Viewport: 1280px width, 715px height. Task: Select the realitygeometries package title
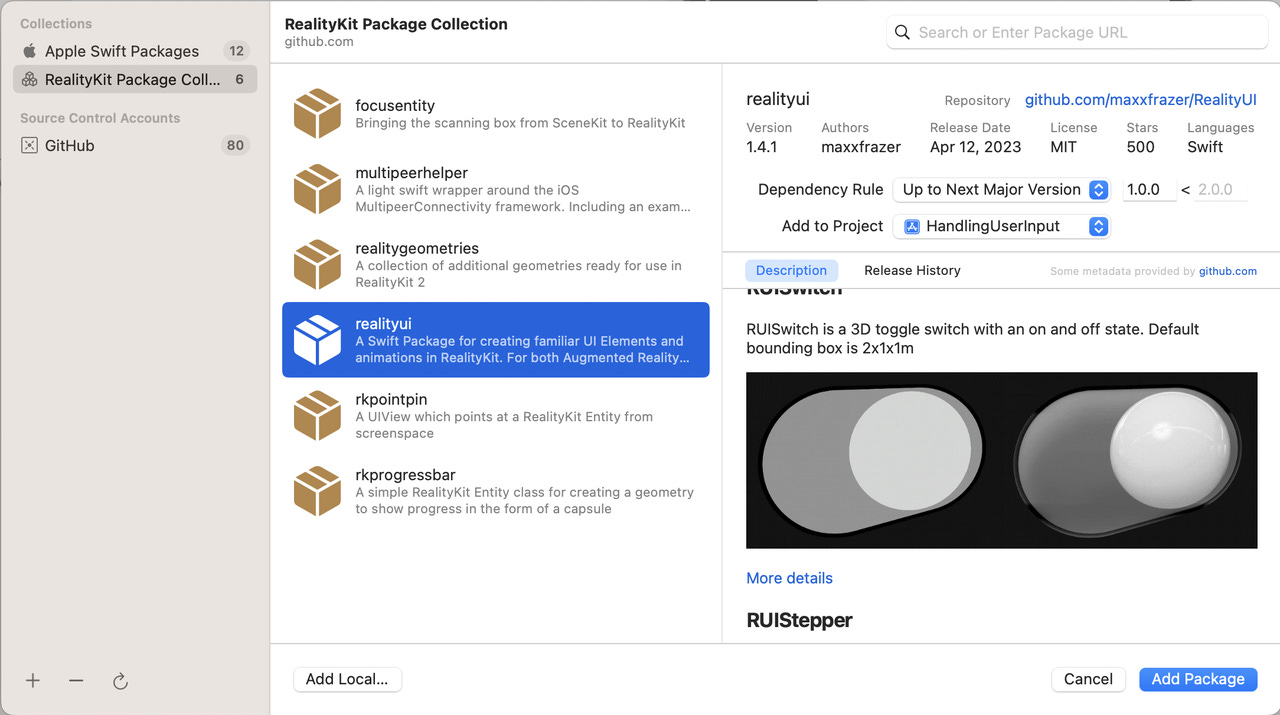pyautogui.click(x=417, y=248)
